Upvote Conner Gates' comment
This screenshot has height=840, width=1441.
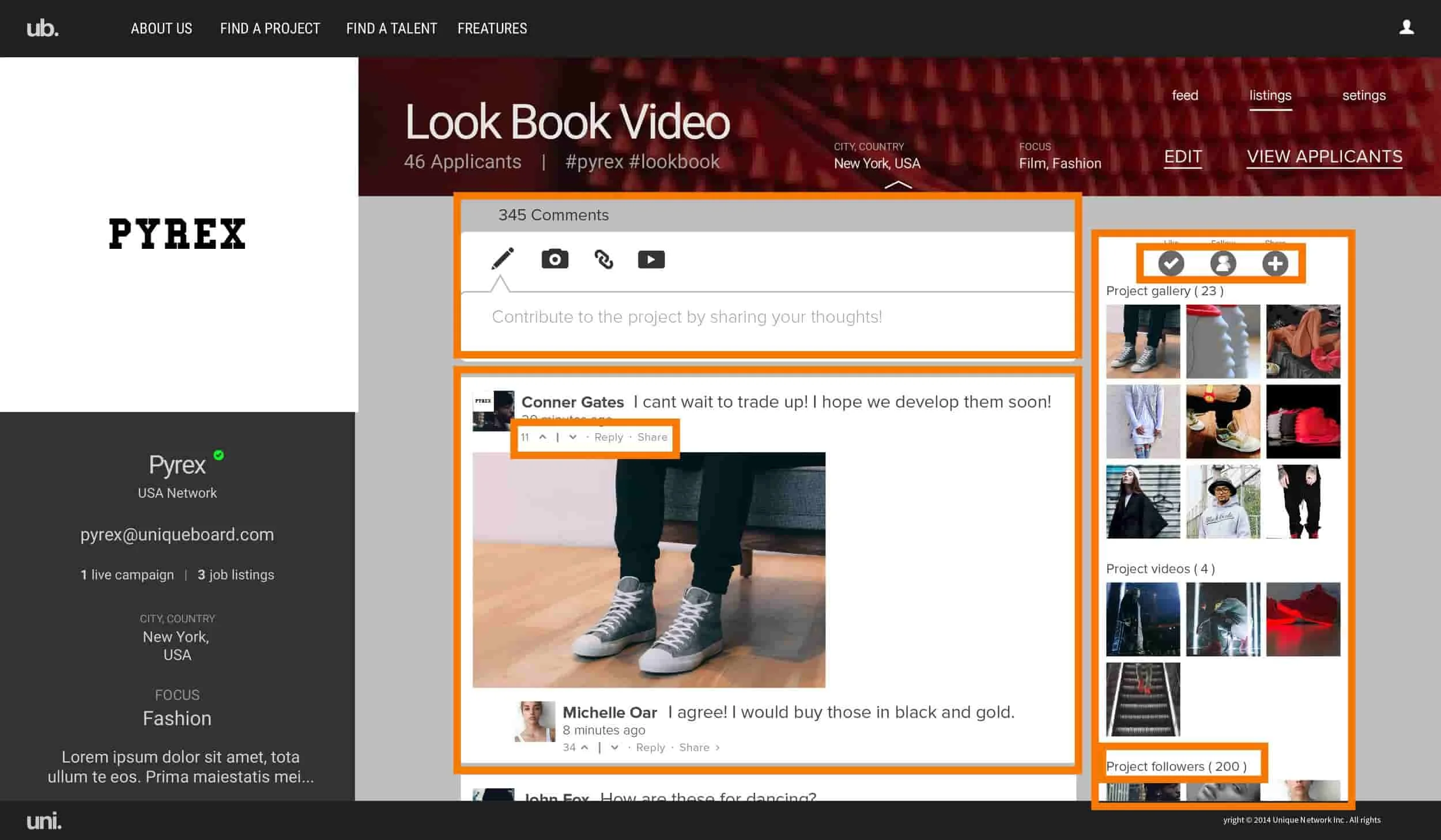point(542,437)
